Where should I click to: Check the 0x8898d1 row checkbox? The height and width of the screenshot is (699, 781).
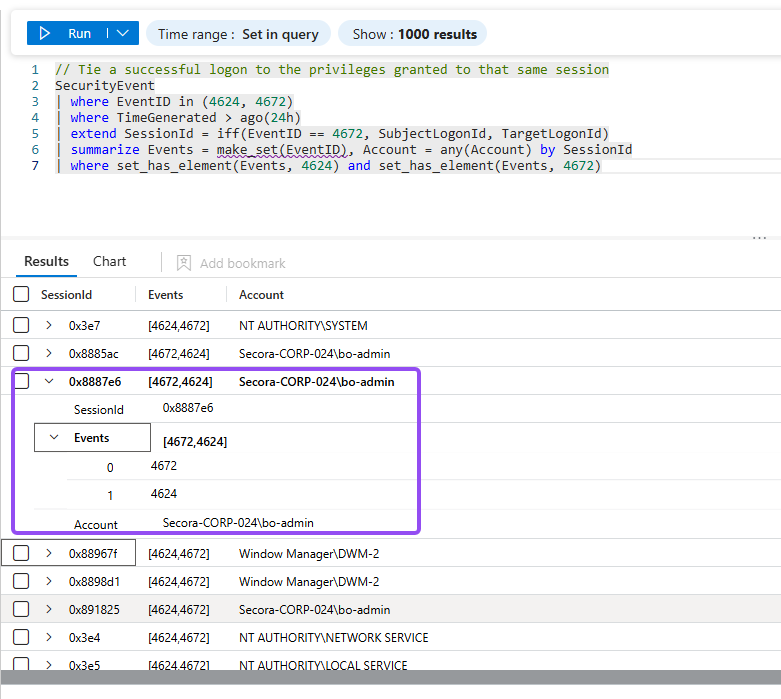[x=21, y=581]
